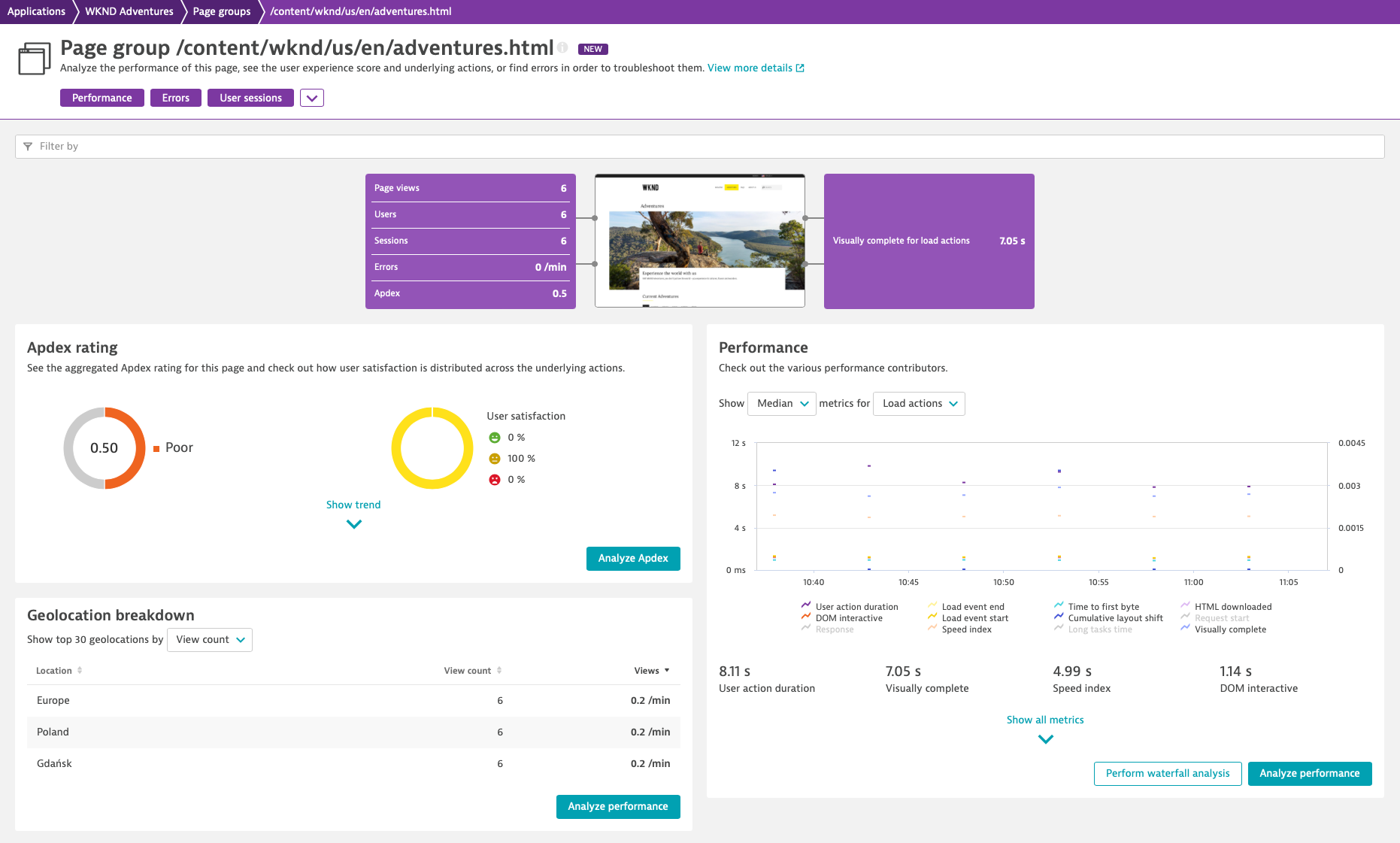This screenshot has width=1400, height=843.
Task: Toggle the Speed index series in the legend
Action: pos(966,629)
